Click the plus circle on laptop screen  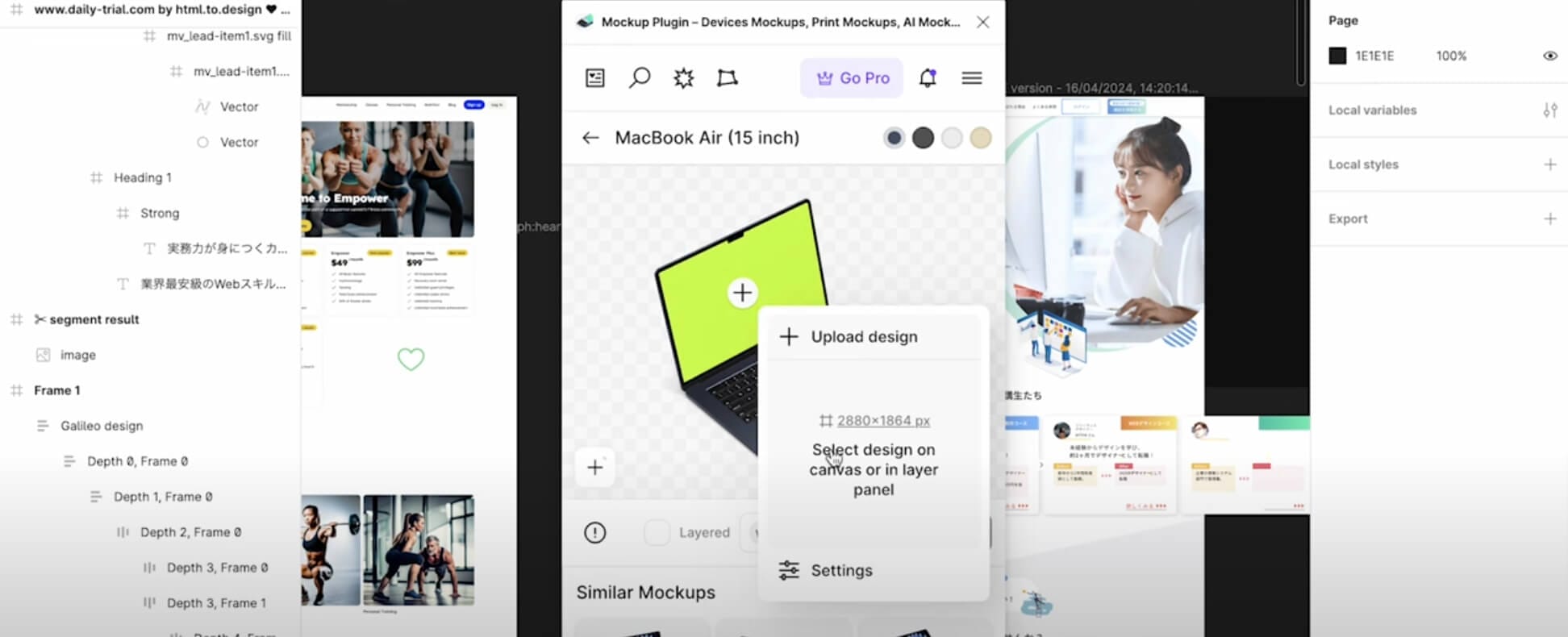(x=742, y=293)
